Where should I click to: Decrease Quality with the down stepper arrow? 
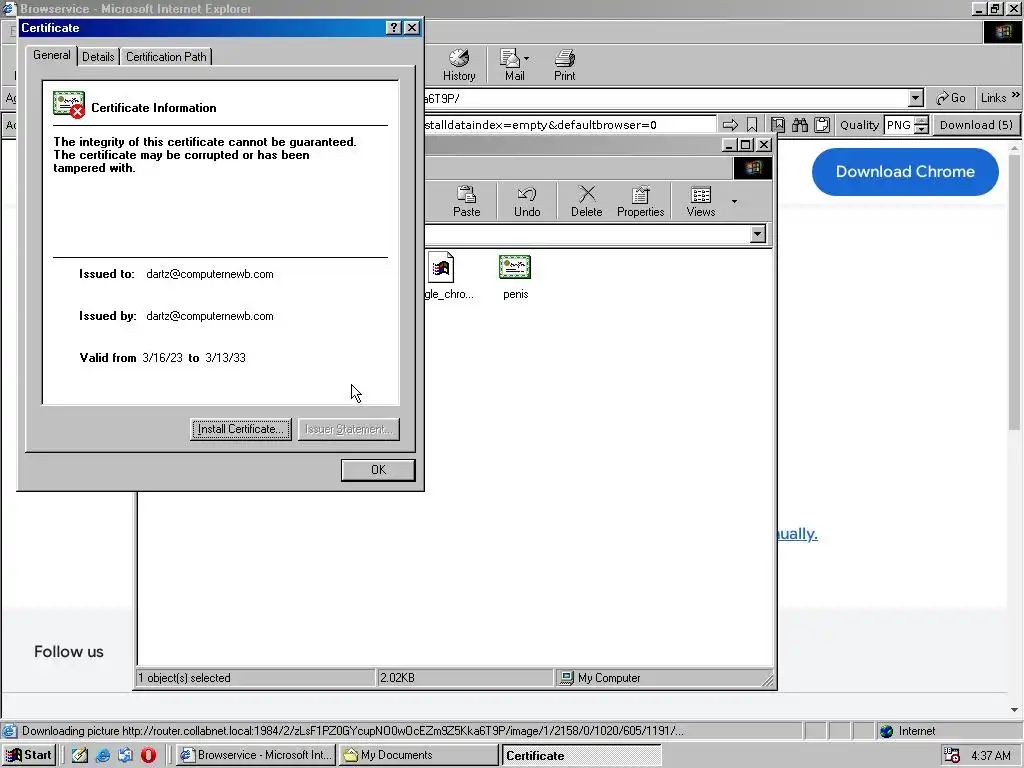(921, 129)
